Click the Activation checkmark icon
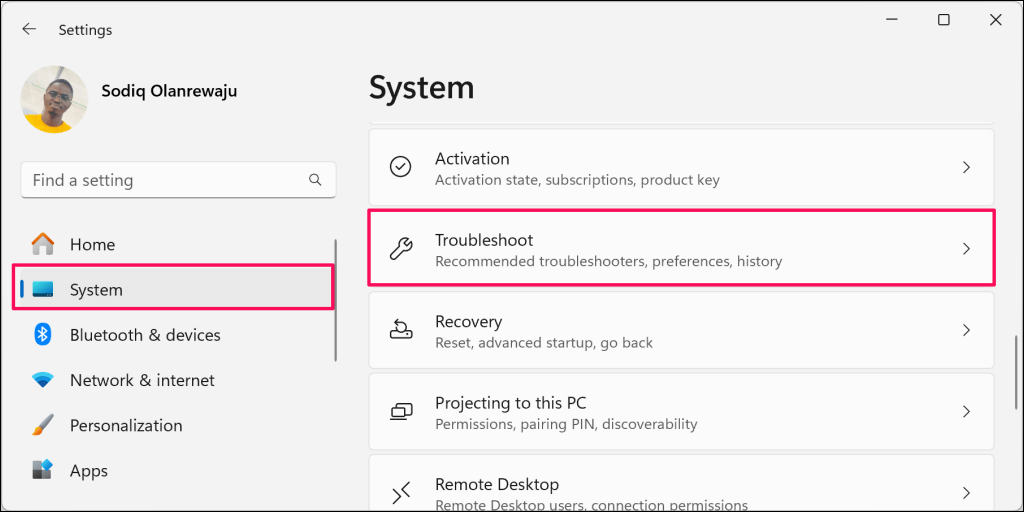The width and height of the screenshot is (1024, 512). pyautogui.click(x=401, y=167)
